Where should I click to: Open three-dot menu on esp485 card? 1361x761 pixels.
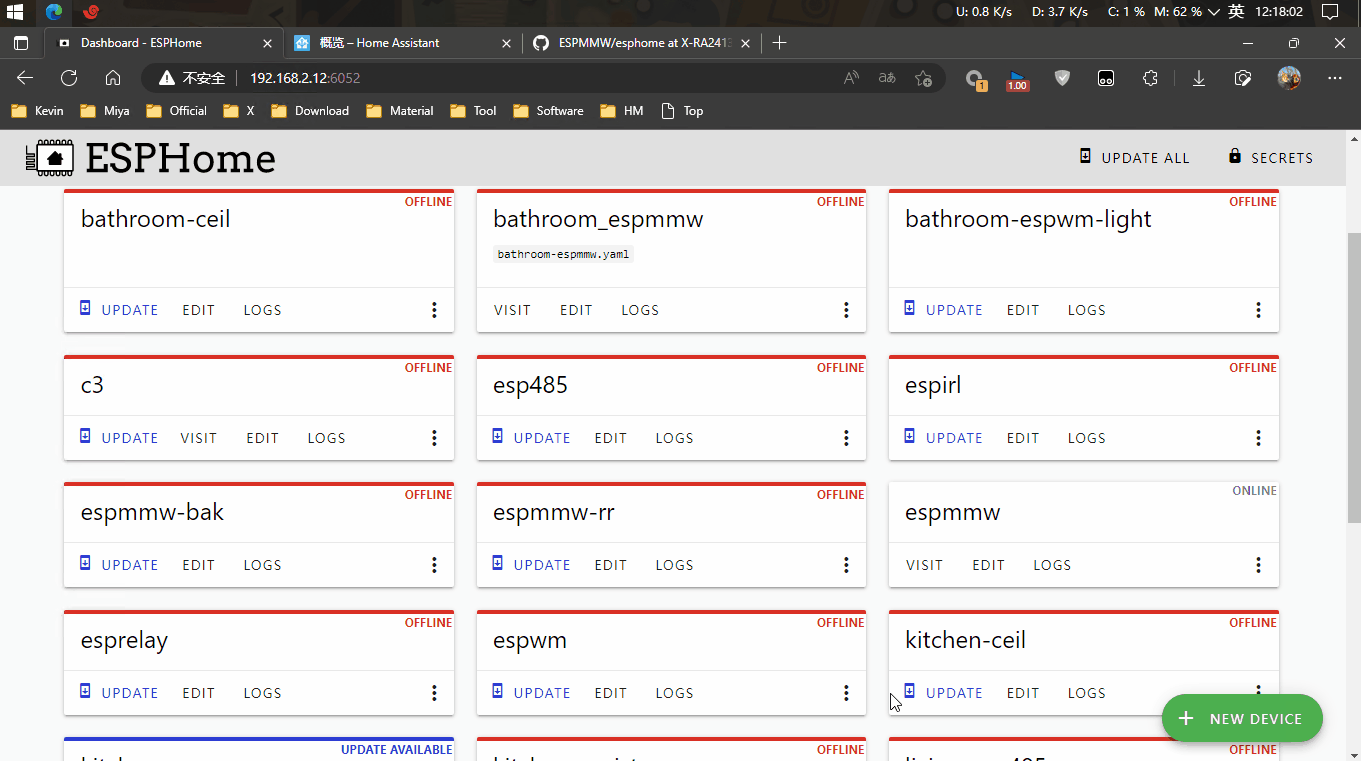point(846,438)
